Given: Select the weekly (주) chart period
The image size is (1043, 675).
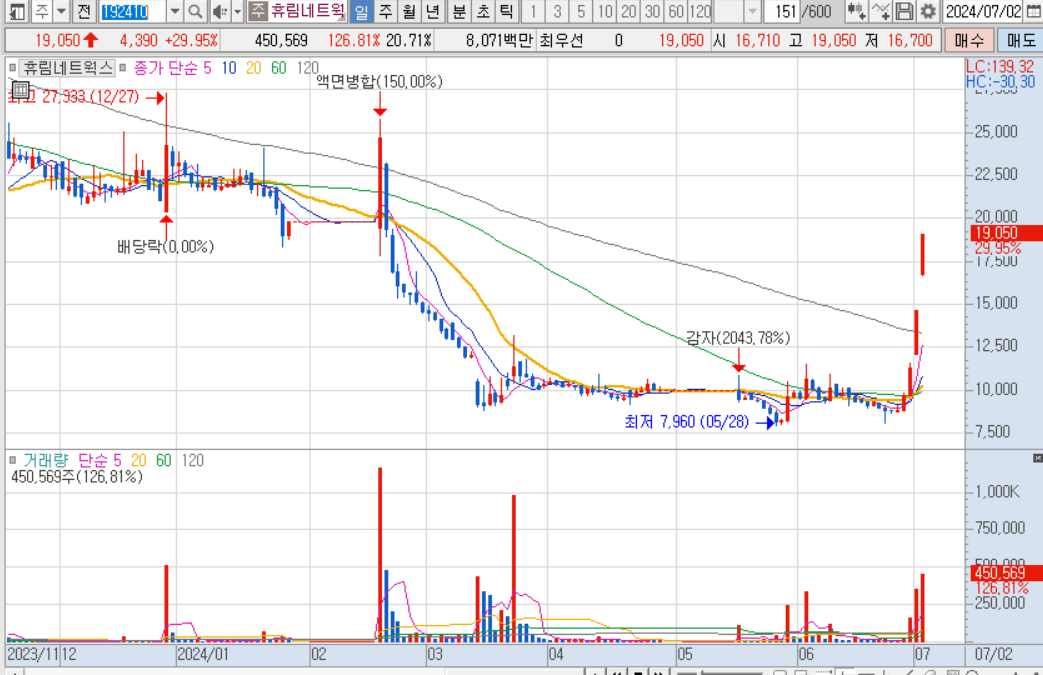Looking at the screenshot, I should (x=385, y=11).
